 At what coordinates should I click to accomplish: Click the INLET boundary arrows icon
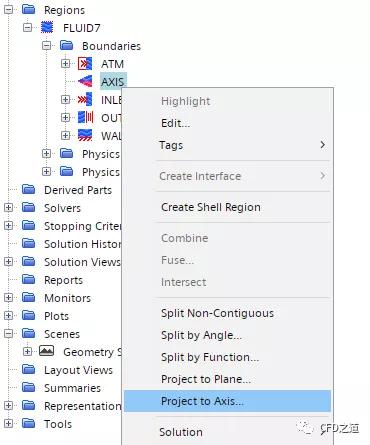85,99
